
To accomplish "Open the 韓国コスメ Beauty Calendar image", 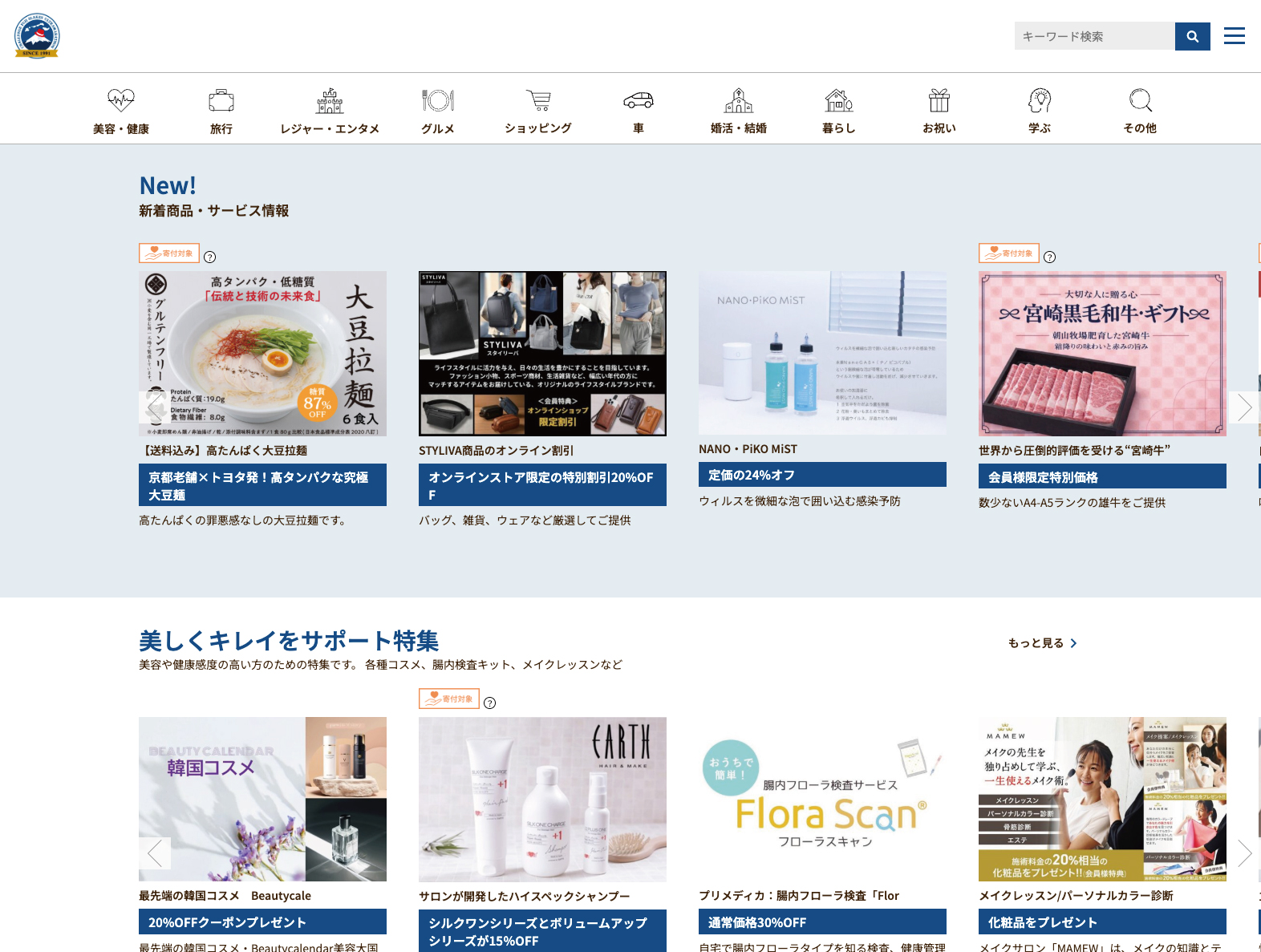I will [x=262, y=800].
